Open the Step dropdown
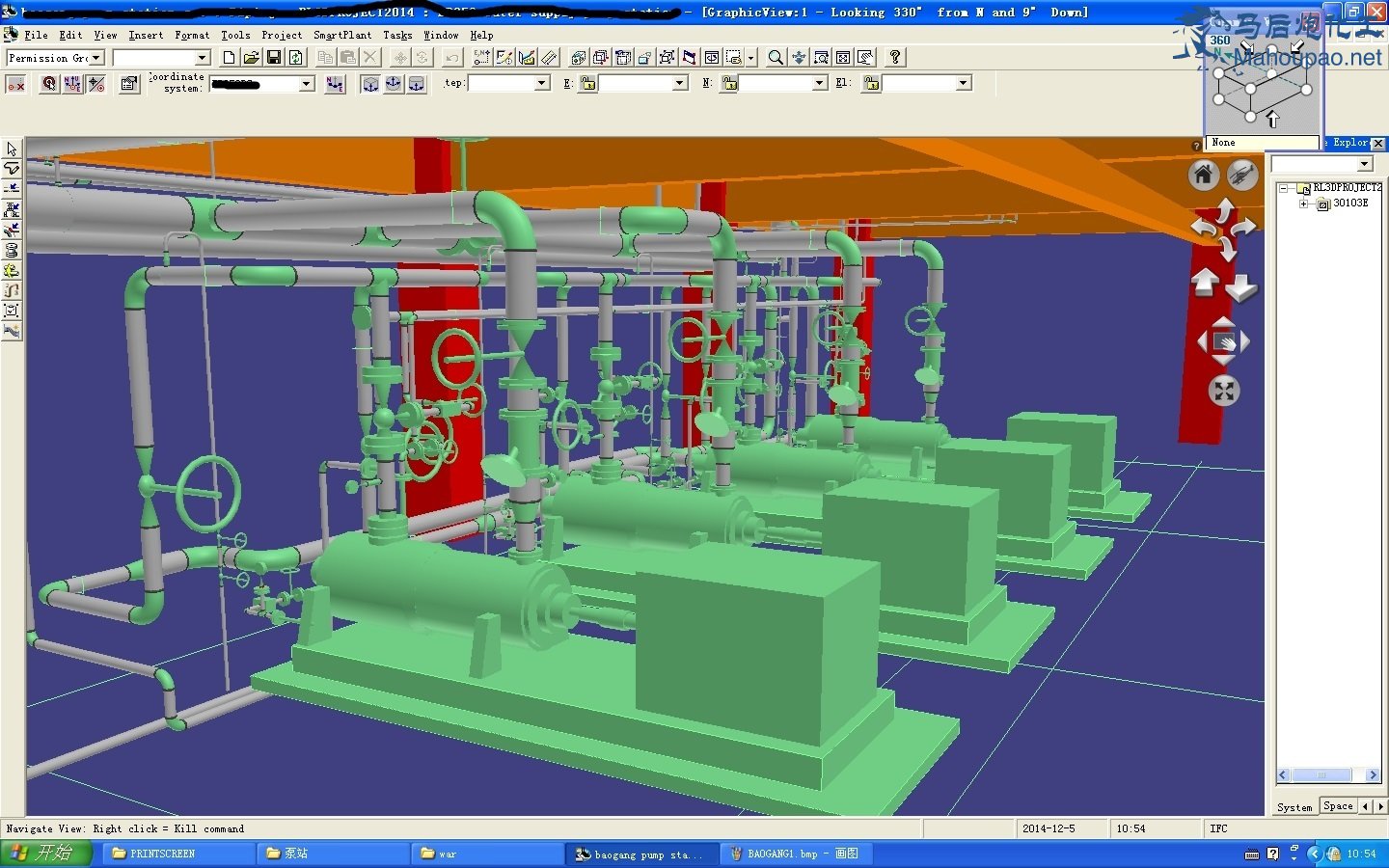Screen dimensions: 1389x868 pos(542,84)
